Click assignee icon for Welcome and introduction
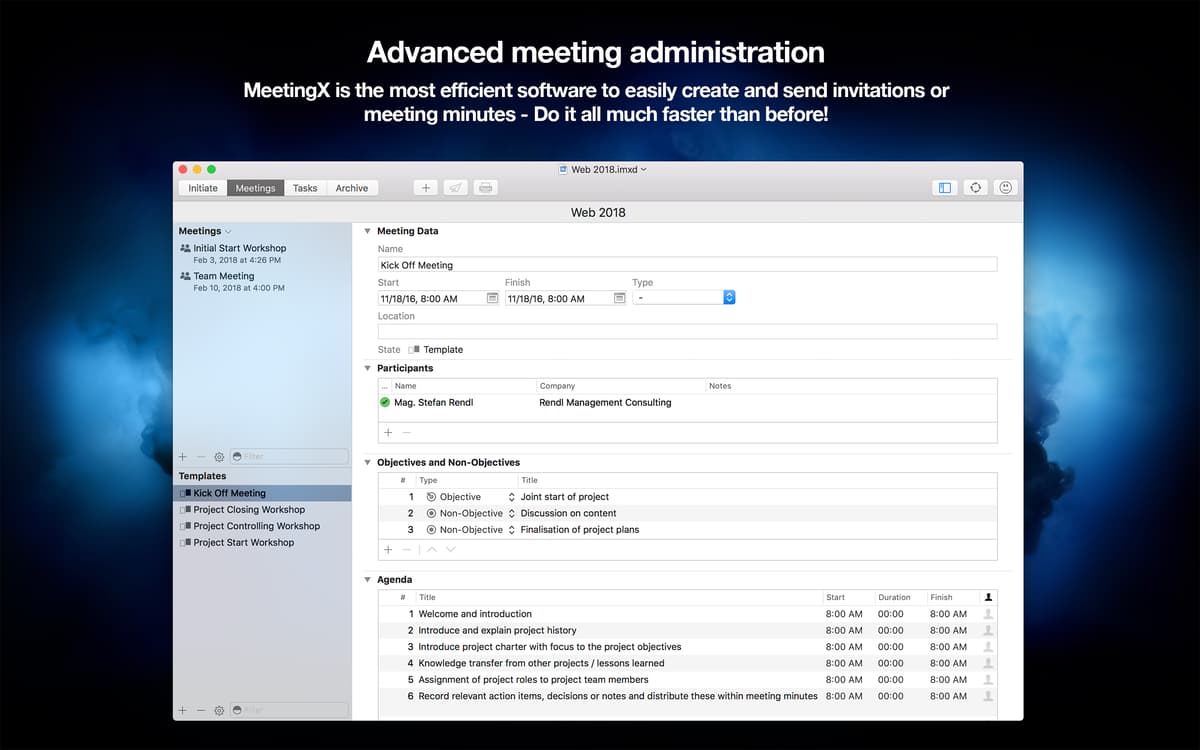This screenshot has height=750, width=1200. [x=988, y=614]
